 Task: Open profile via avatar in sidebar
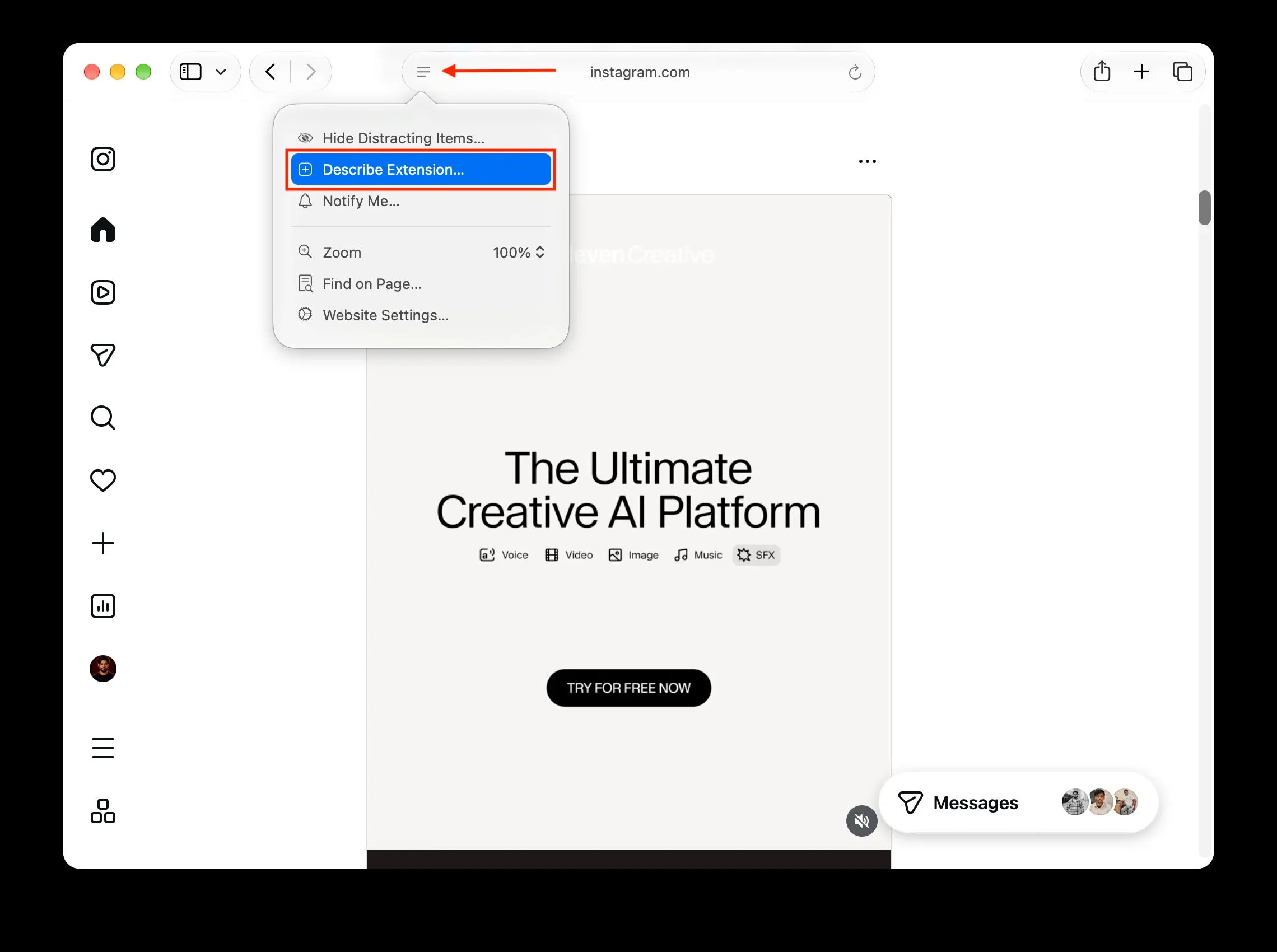click(103, 669)
